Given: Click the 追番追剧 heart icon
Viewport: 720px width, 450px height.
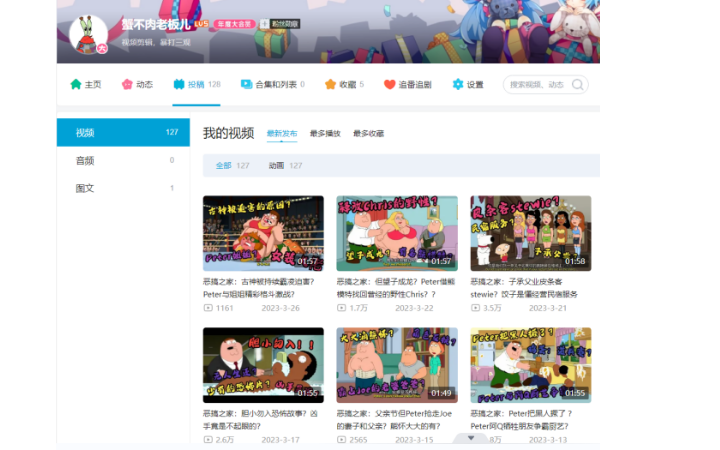Looking at the screenshot, I should point(389,84).
